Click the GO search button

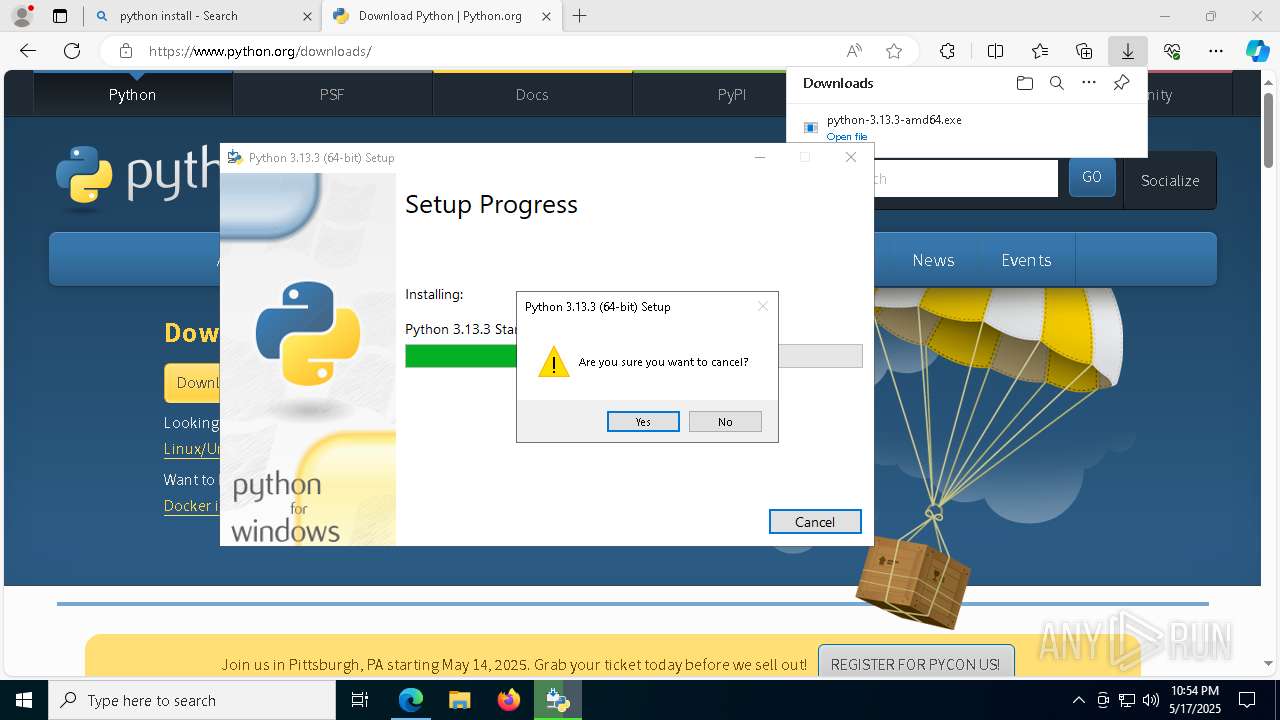pos(1092,177)
